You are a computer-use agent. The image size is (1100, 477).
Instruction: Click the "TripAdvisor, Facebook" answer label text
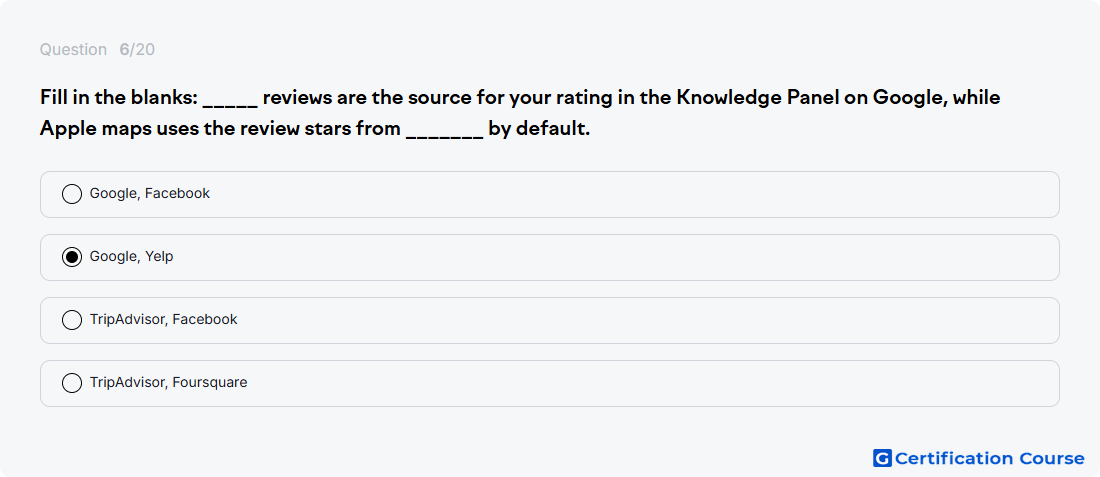click(x=163, y=320)
